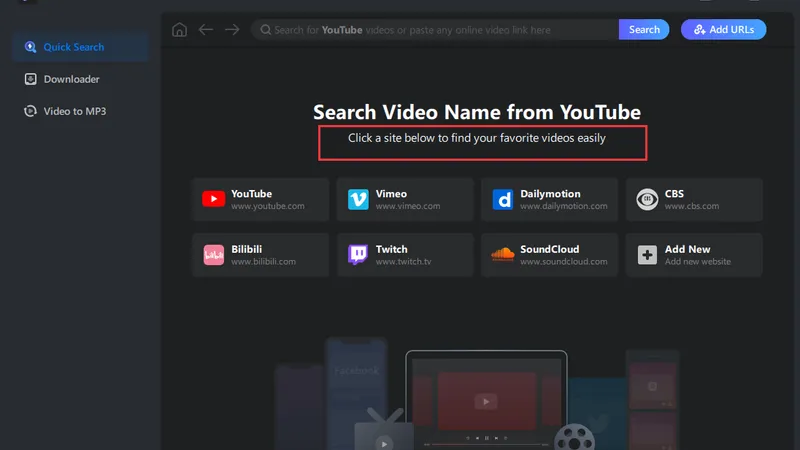Select the Dailymotion site tile

click(x=550, y=199)
